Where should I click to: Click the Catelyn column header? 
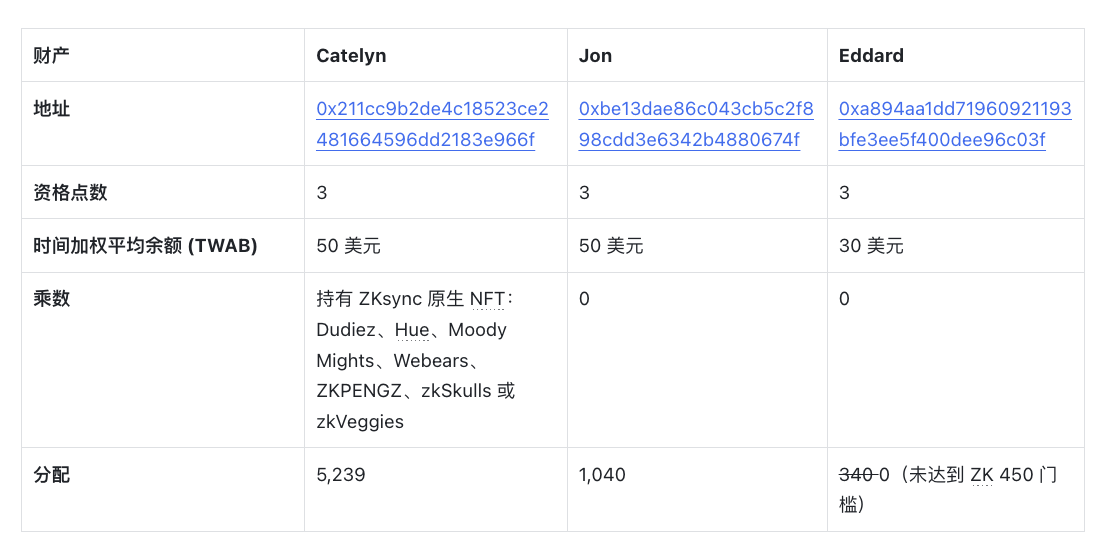point(351,55)
